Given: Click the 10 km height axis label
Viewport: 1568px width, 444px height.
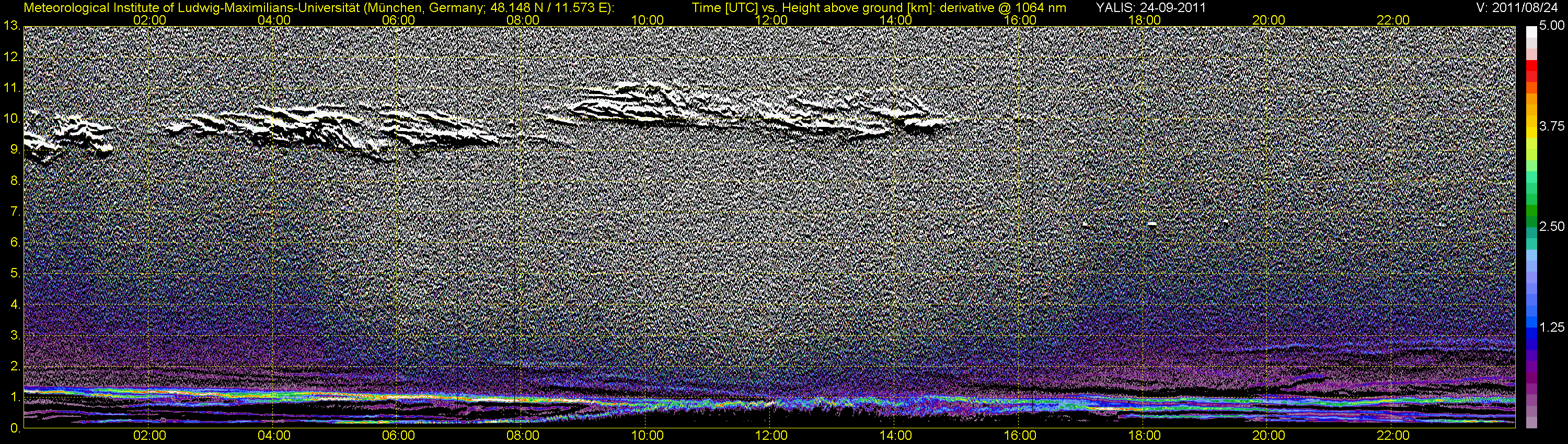Looking at the screenshot, I should click(11, 119).
